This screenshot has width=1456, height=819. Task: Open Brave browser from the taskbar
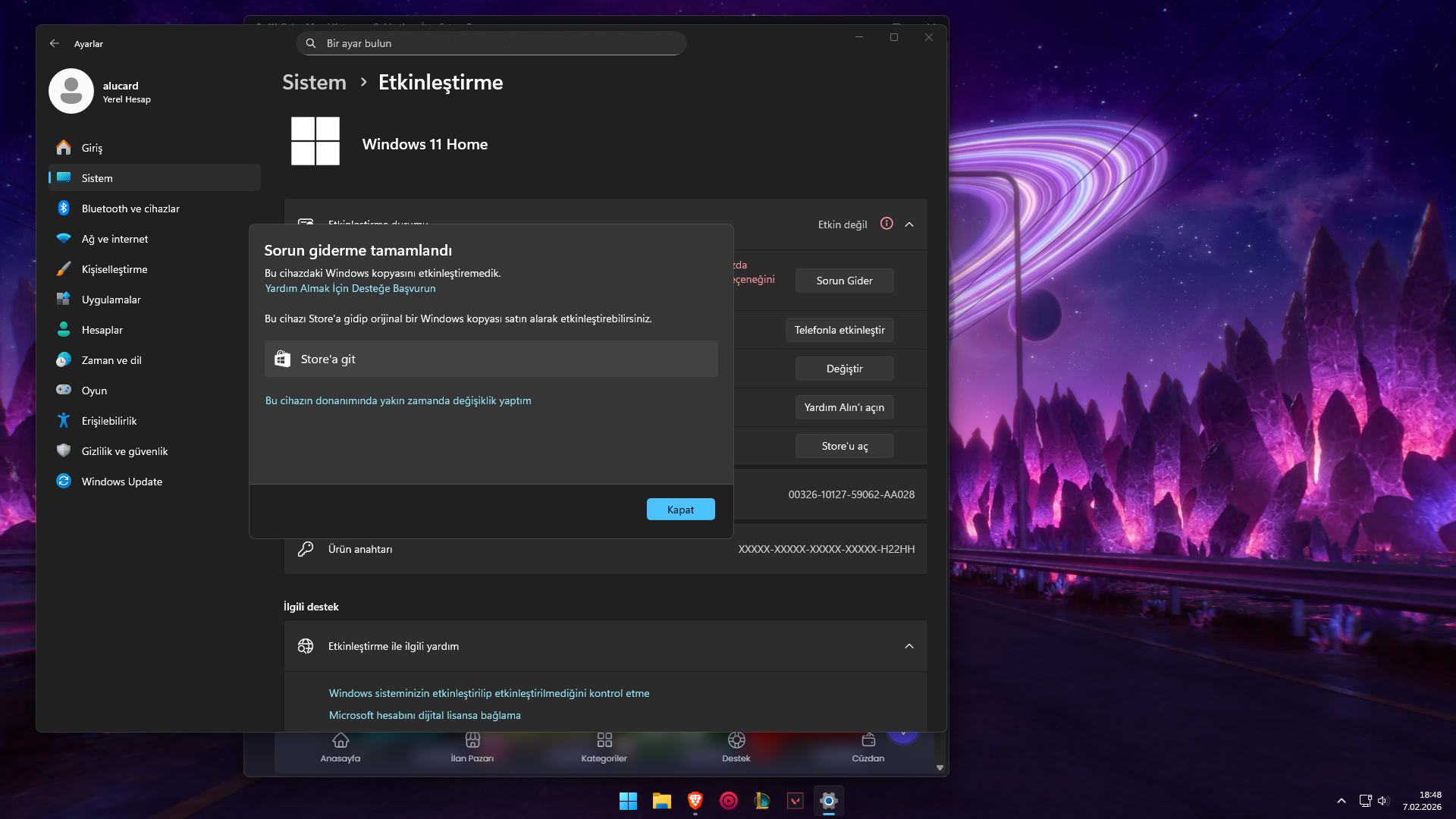(695, 801)
